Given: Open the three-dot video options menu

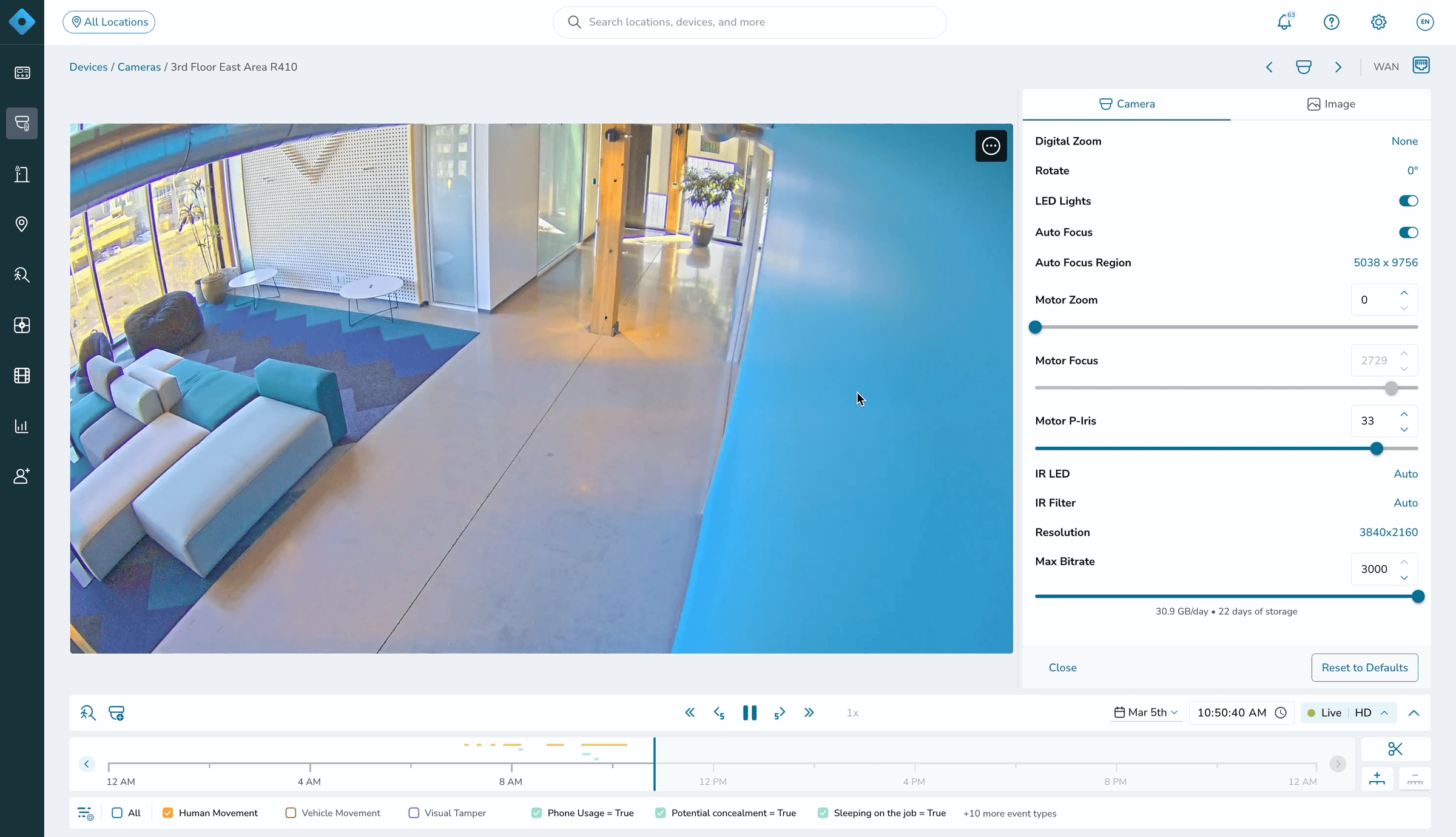Looking at the screenshot, I should [x=991, y=146].
